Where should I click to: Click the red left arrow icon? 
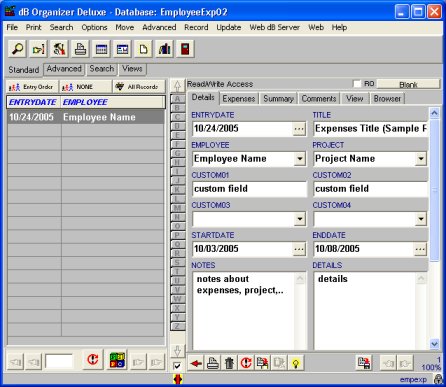(196, 363)
